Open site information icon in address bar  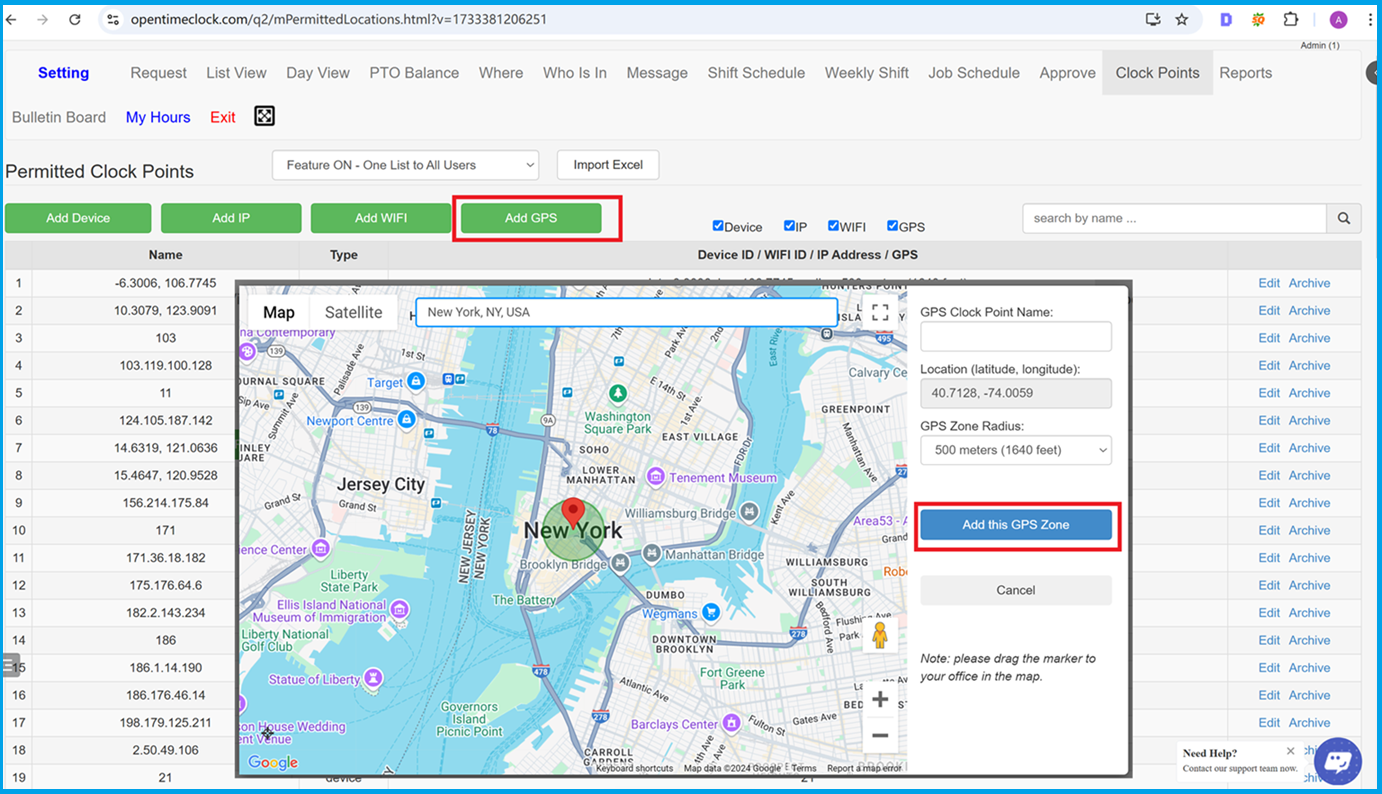[x=113, y=19]
